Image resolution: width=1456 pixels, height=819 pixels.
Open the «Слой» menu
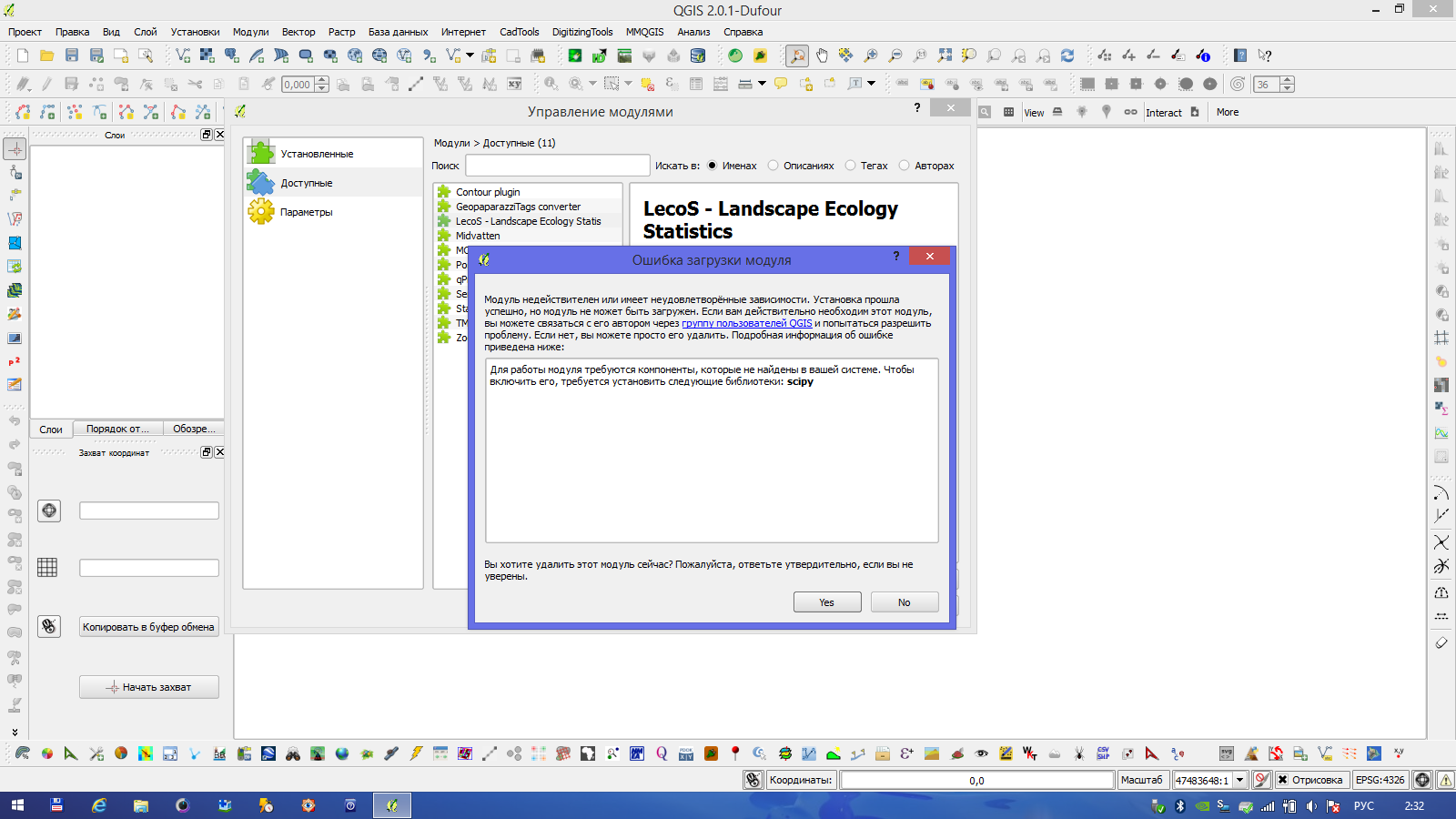[x=146, y=32]
